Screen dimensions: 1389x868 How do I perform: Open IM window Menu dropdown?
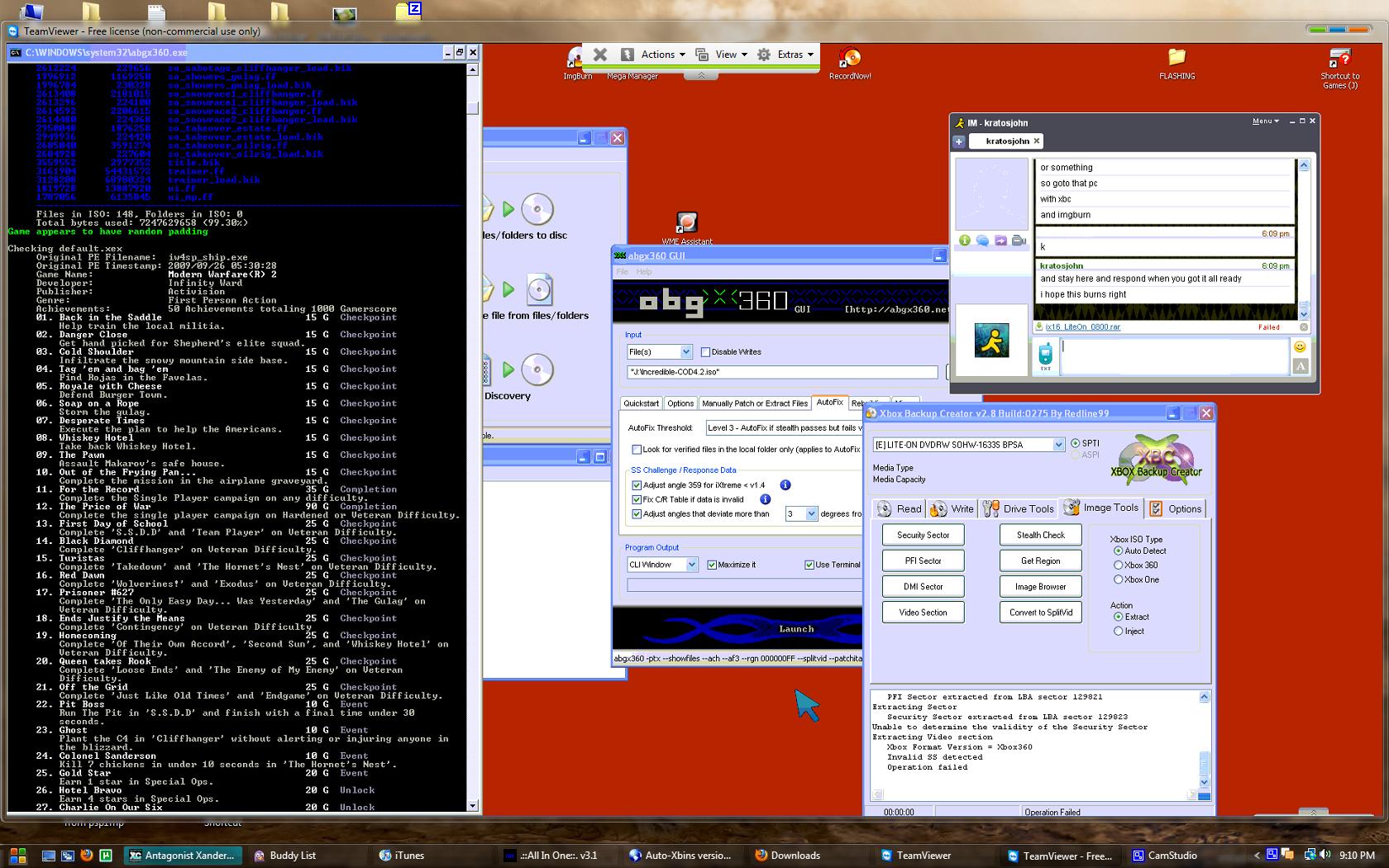1265,122
